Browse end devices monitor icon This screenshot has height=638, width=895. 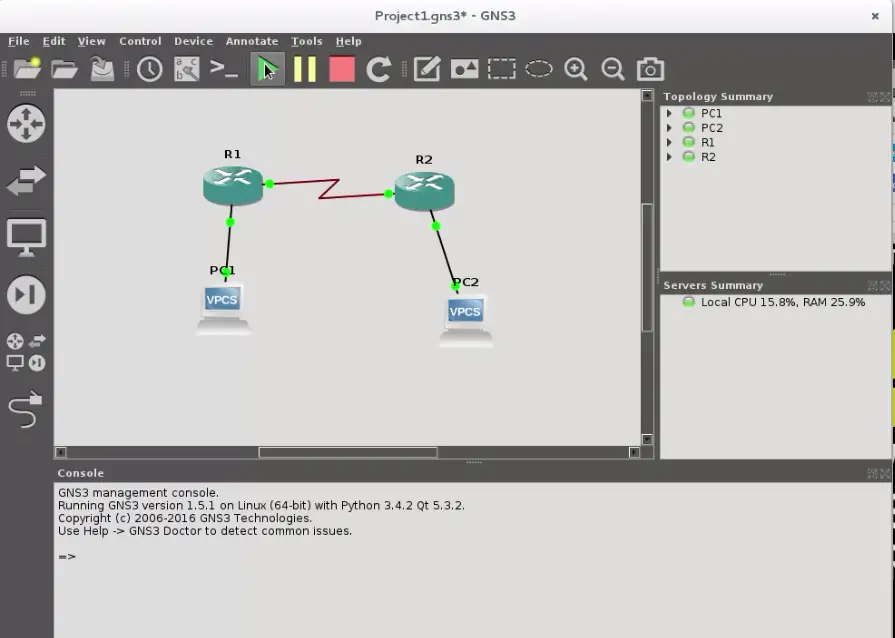pyautogui.click(x=26, y=237)
